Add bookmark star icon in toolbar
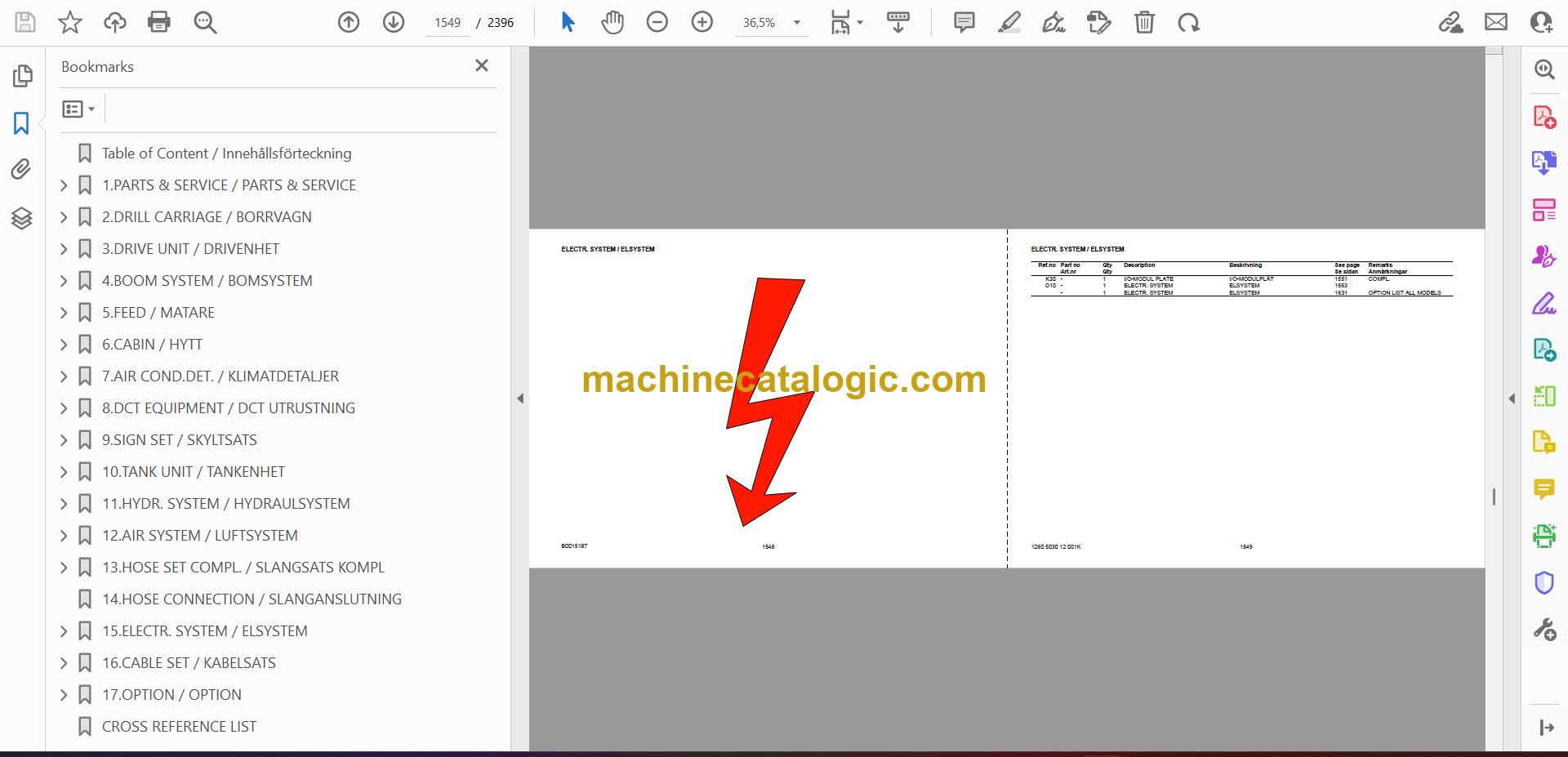 pos(70,22)
